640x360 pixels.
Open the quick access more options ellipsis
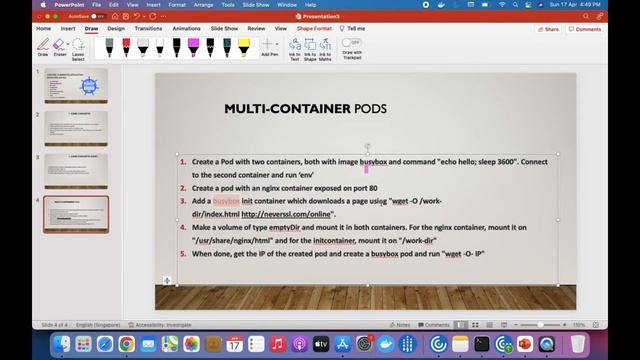tap(164, 16)
